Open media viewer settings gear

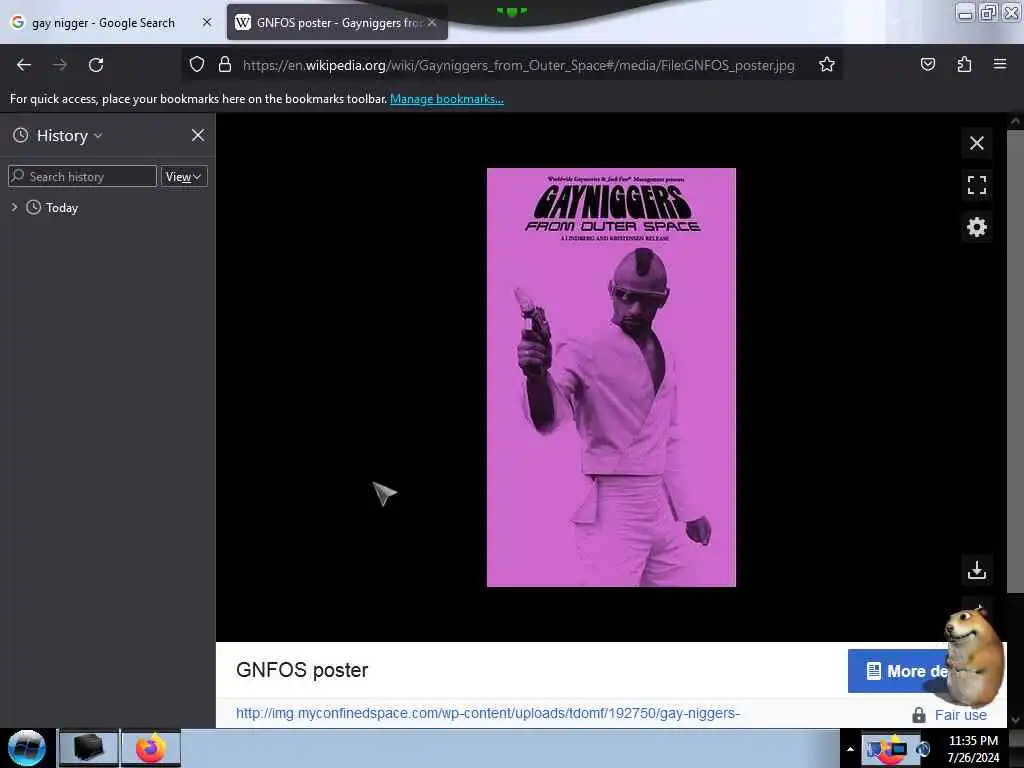976,227
